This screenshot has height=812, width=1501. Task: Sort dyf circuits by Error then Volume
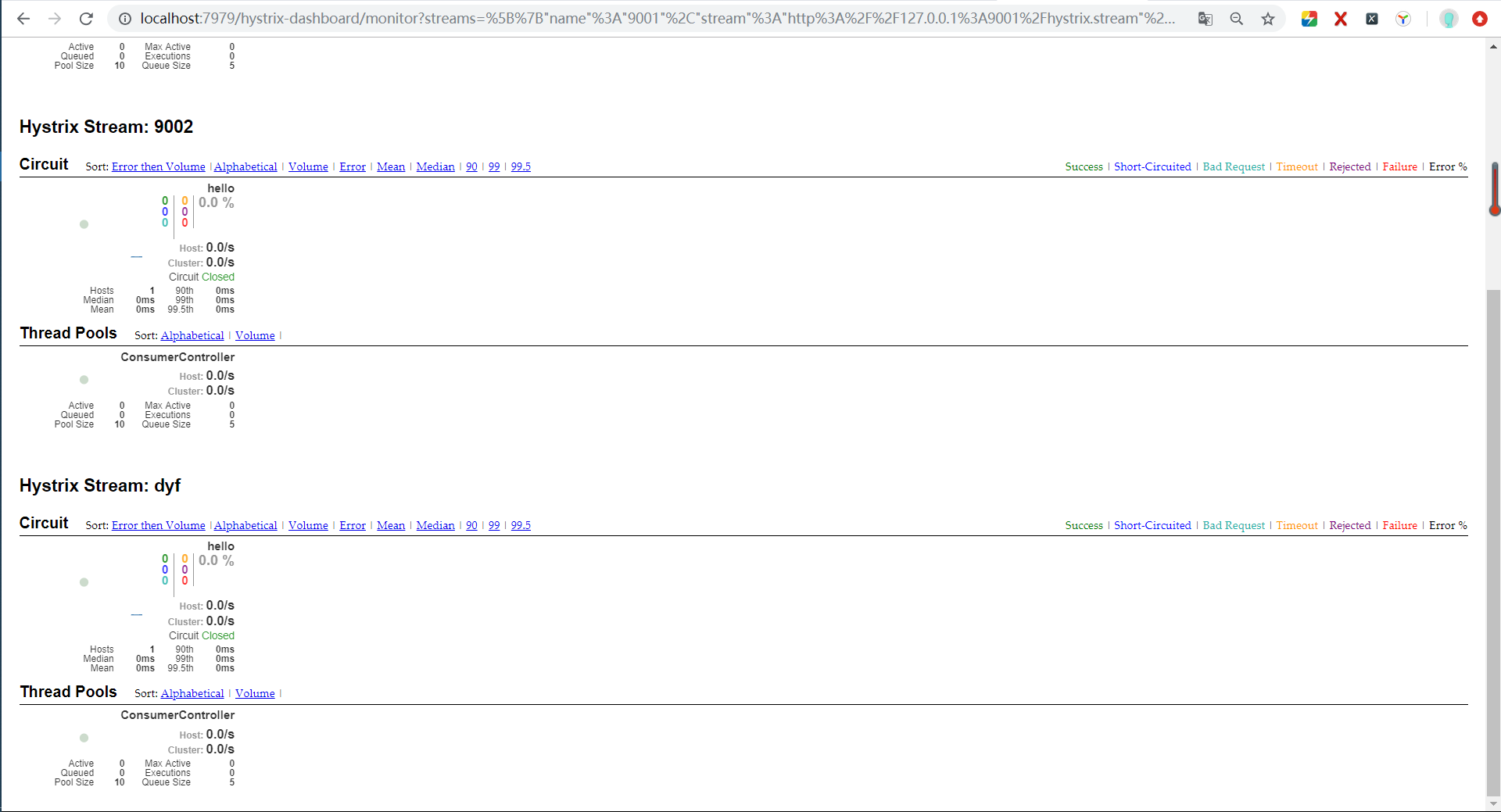[x=159, y=525]
